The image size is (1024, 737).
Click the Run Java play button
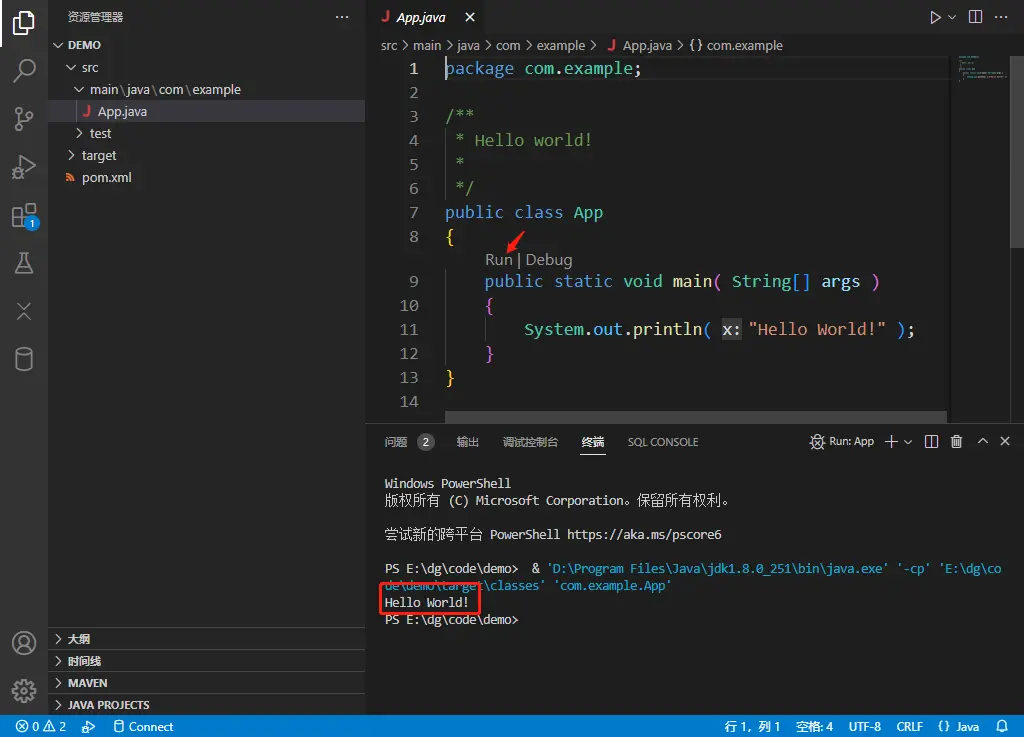point(935,17)
